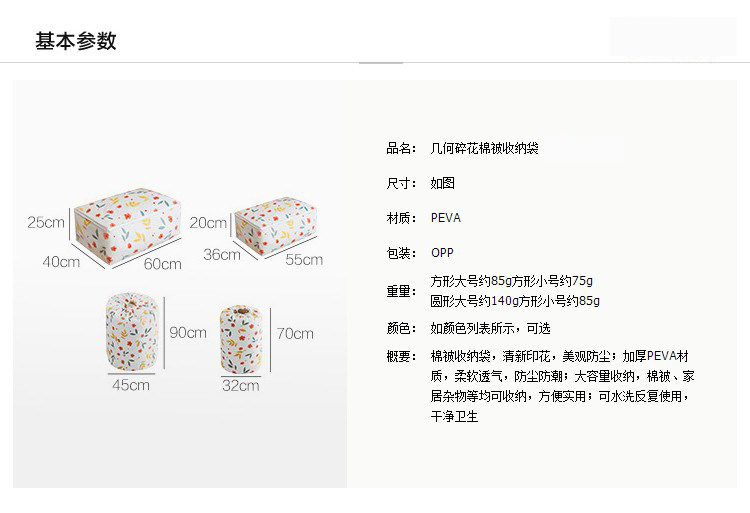Viewport: 750px width, 513px height.
Task: Click the 40cm width label
Action: click(61, 262)
